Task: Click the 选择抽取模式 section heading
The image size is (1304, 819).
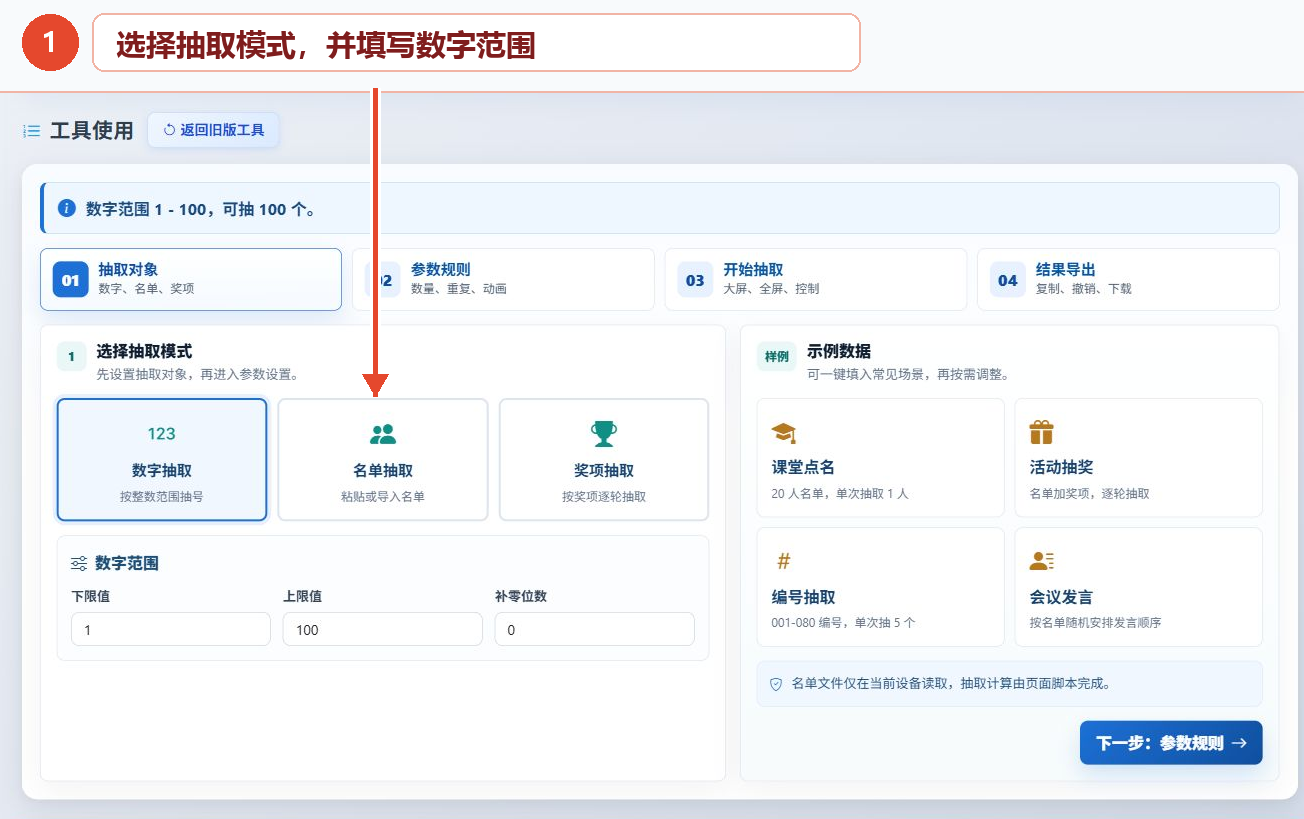Action: coord(144,351)
